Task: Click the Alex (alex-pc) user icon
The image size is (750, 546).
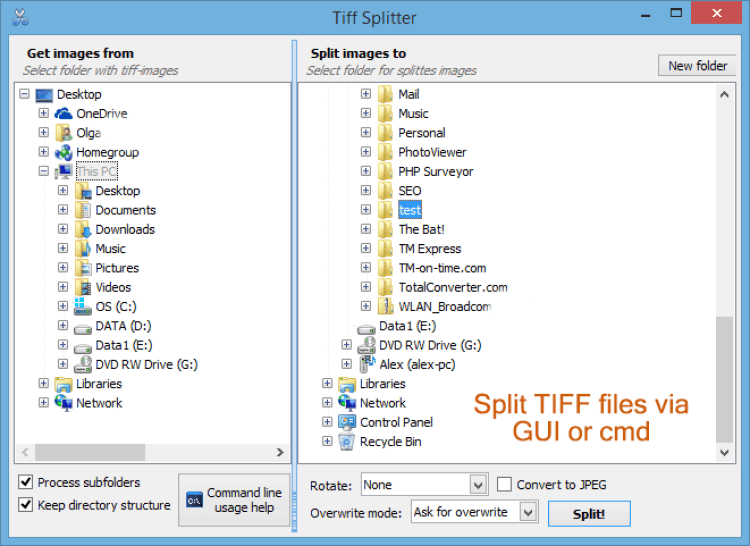Action: click(366, 364)
